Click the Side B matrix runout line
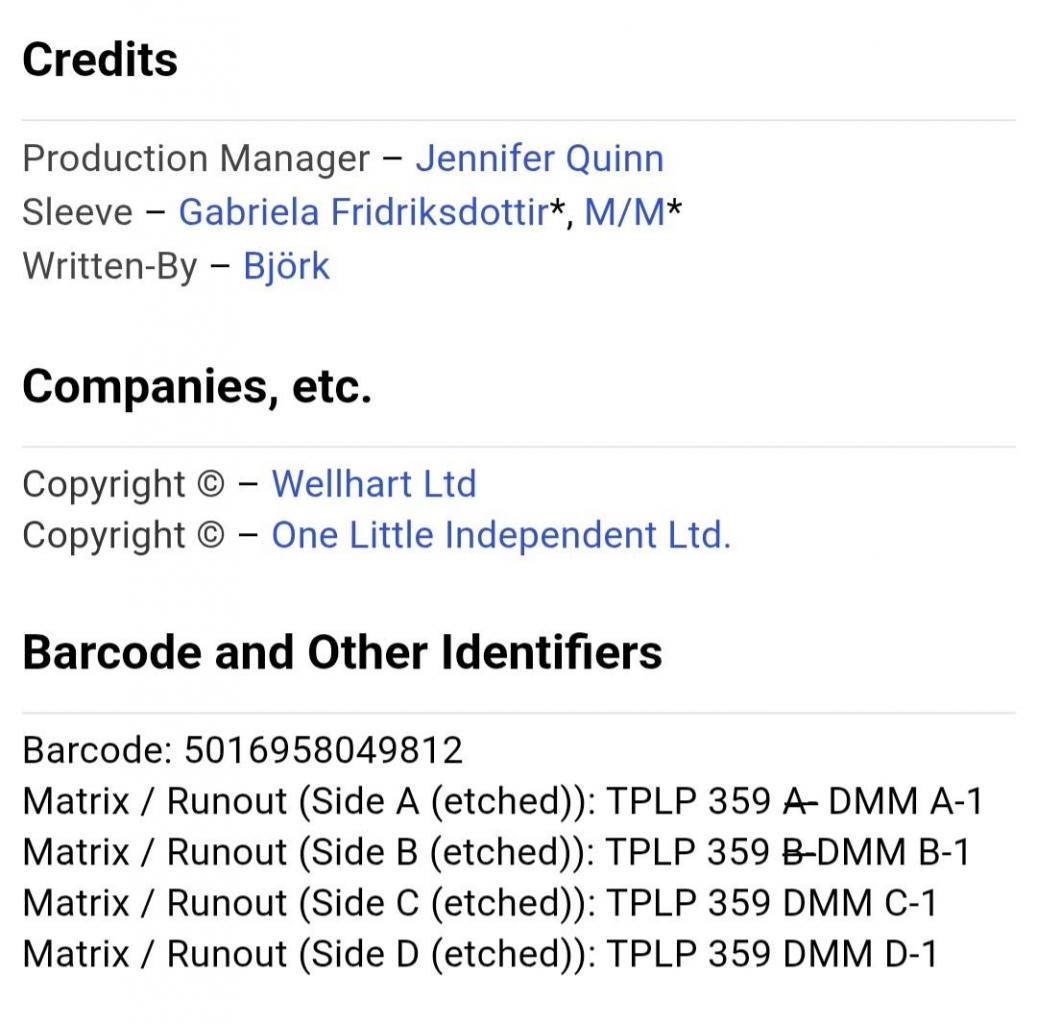This screenshot has width=1037, height=1024. point(496,852)
